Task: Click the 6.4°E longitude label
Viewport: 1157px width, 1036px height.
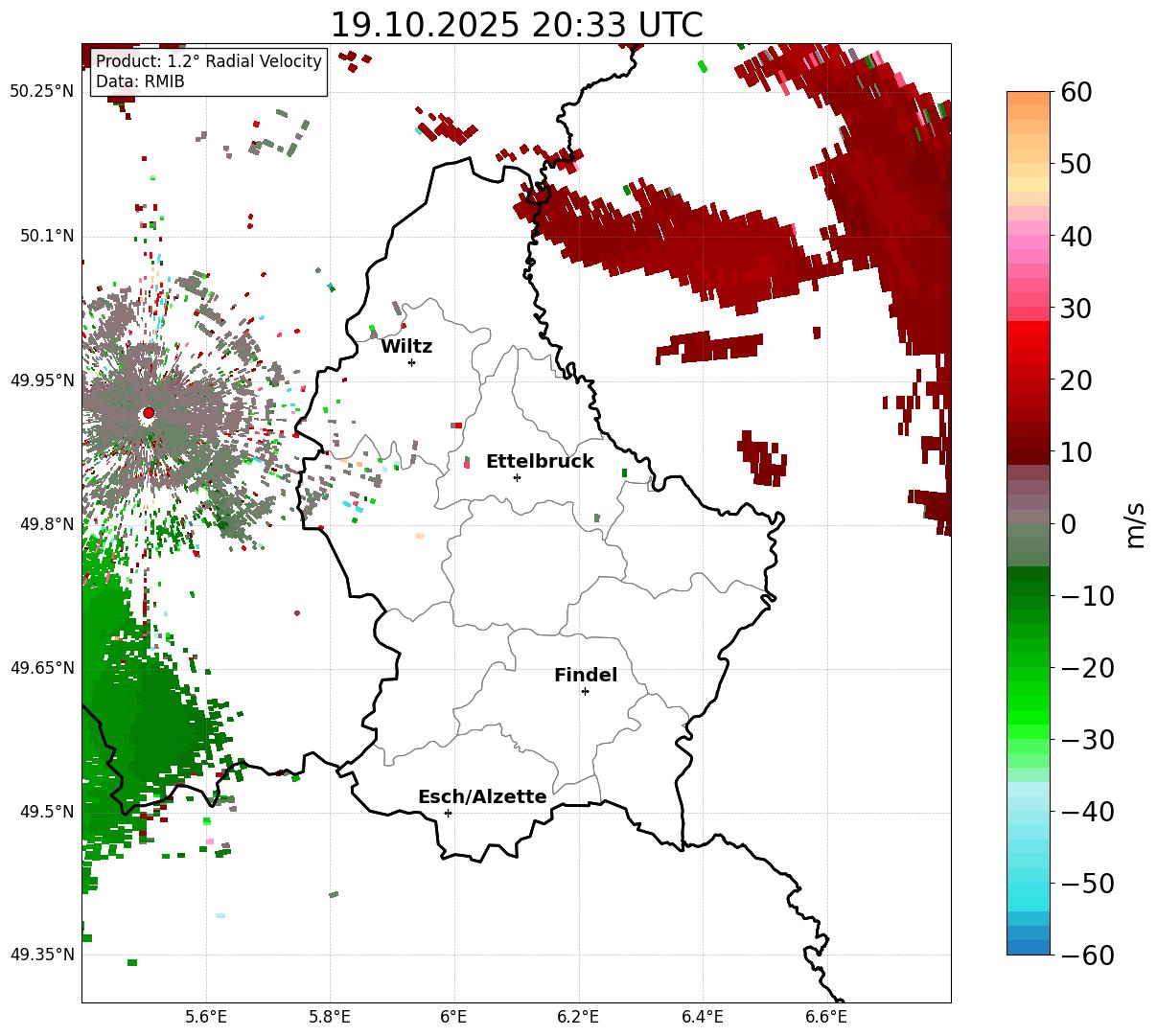Action: 703,1016
